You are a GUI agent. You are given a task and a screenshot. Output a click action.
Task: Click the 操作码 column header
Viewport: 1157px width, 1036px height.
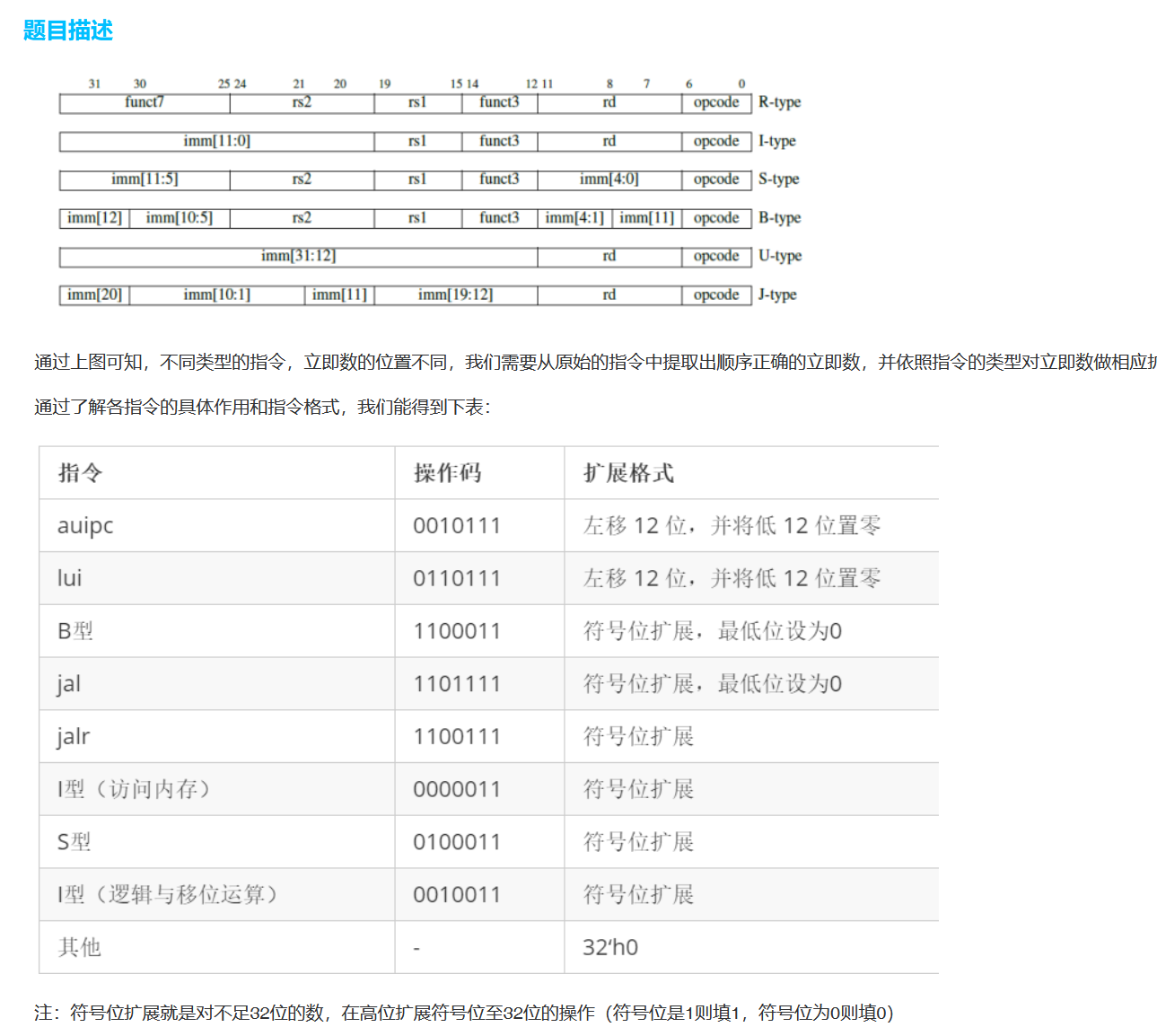pyautogui.click(x=447, y=473)
